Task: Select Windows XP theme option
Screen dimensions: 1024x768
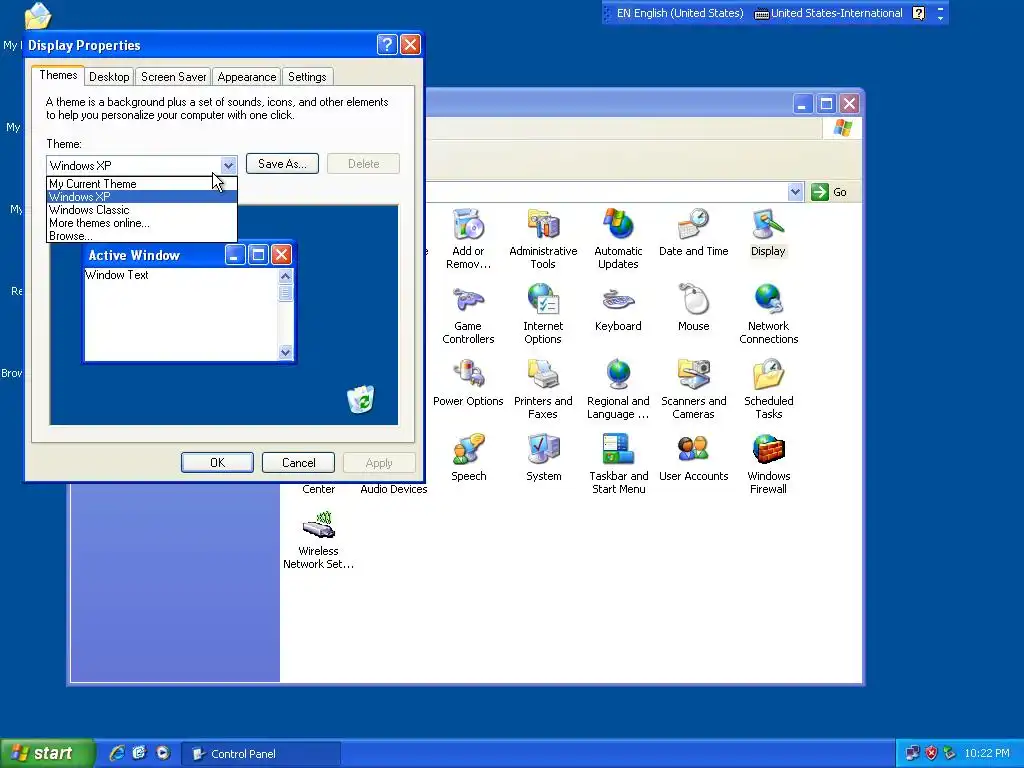Action: click(x=142, y=197)
